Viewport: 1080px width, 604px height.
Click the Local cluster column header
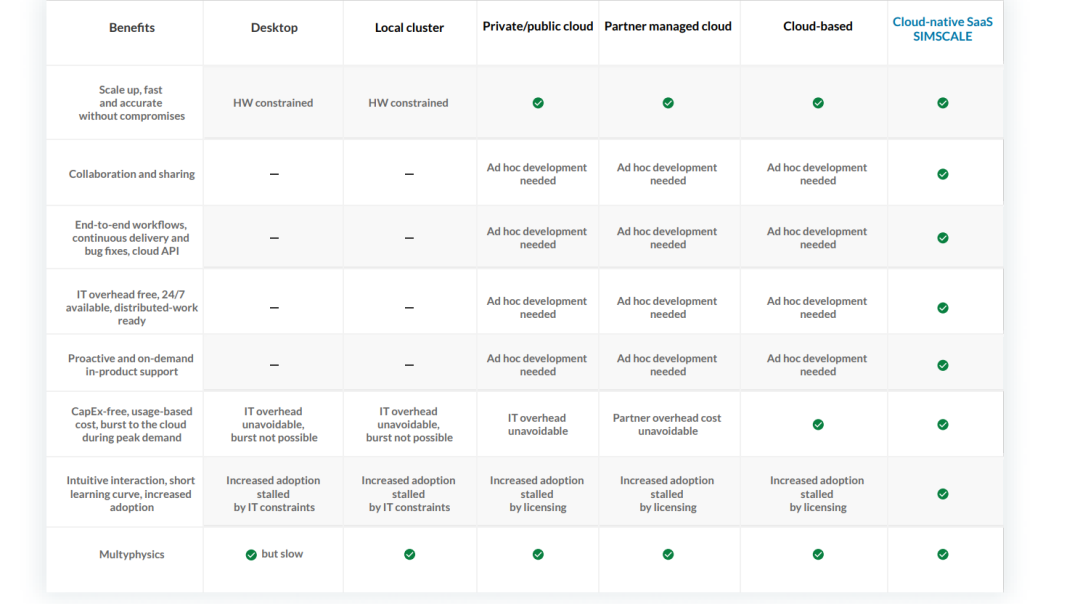(x=409, y=27)
